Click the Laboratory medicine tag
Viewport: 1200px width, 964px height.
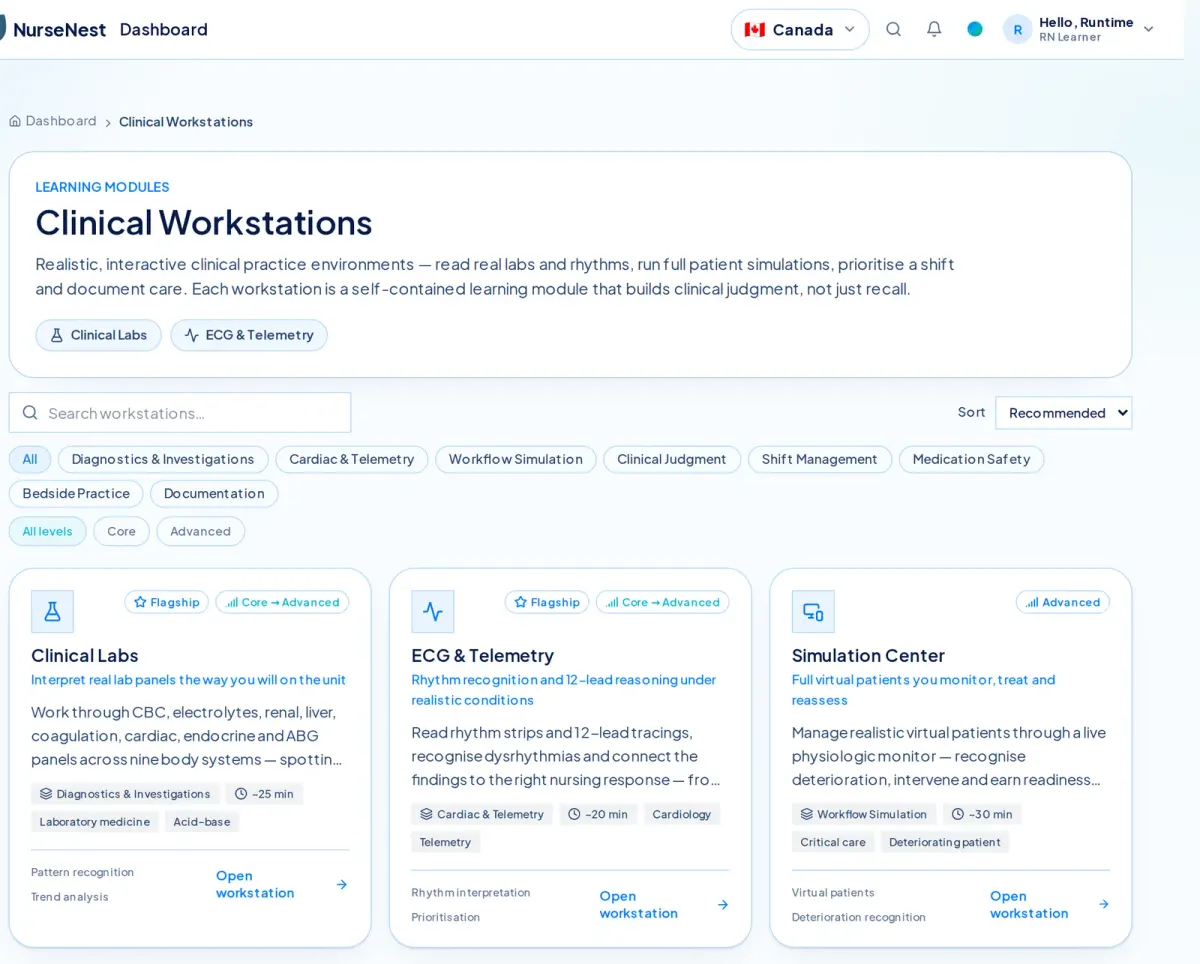pos(95,822)
